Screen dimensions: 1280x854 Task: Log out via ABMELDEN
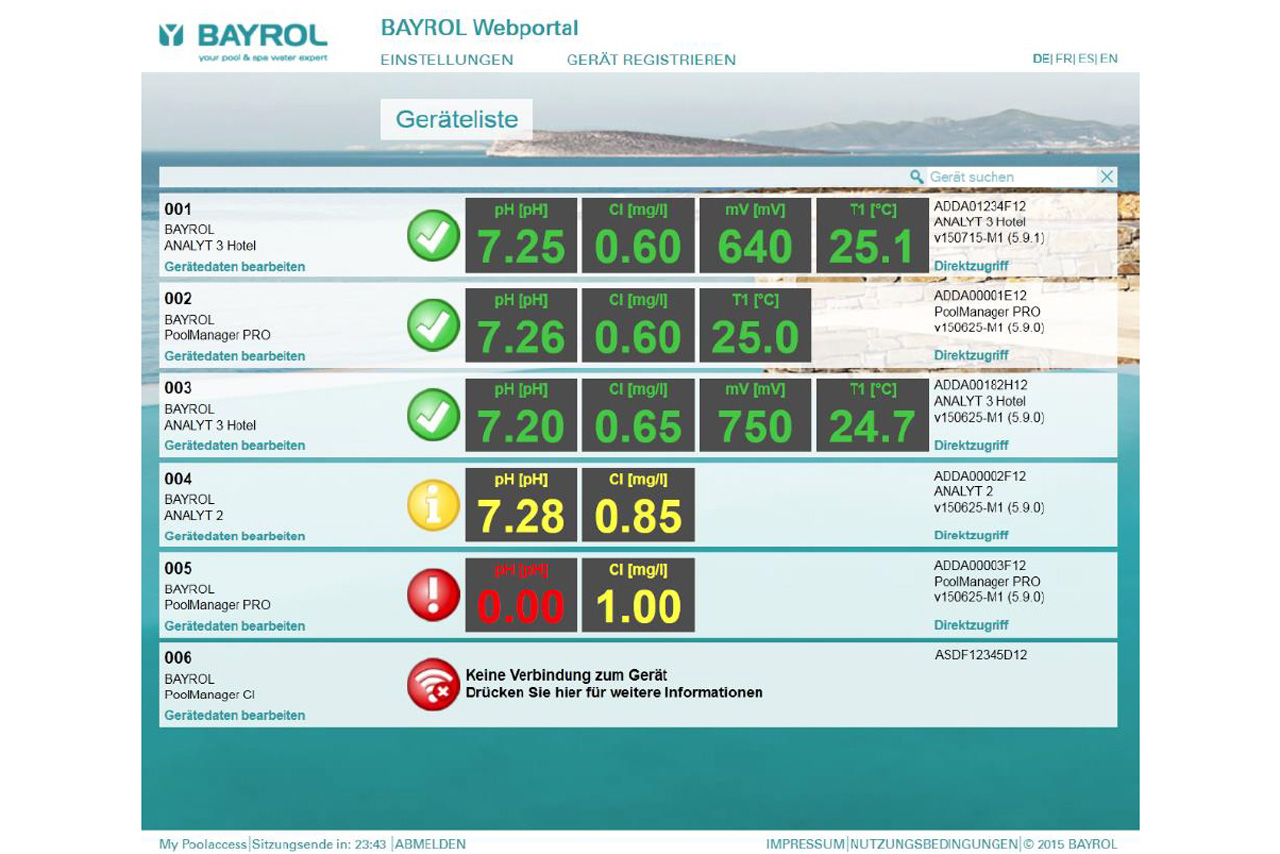(x=430, y=844)
